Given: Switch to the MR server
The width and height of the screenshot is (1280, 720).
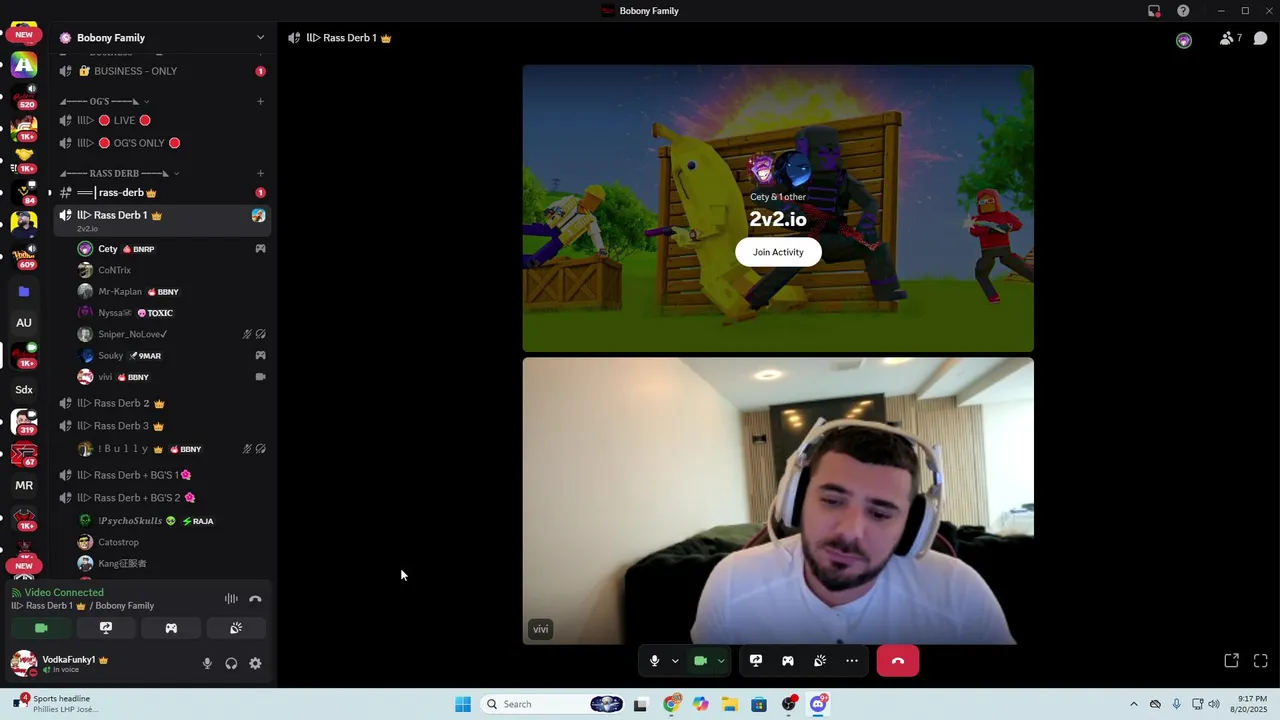Looking at the screenshot, I should pyautogui.click(x=24, y=485).
